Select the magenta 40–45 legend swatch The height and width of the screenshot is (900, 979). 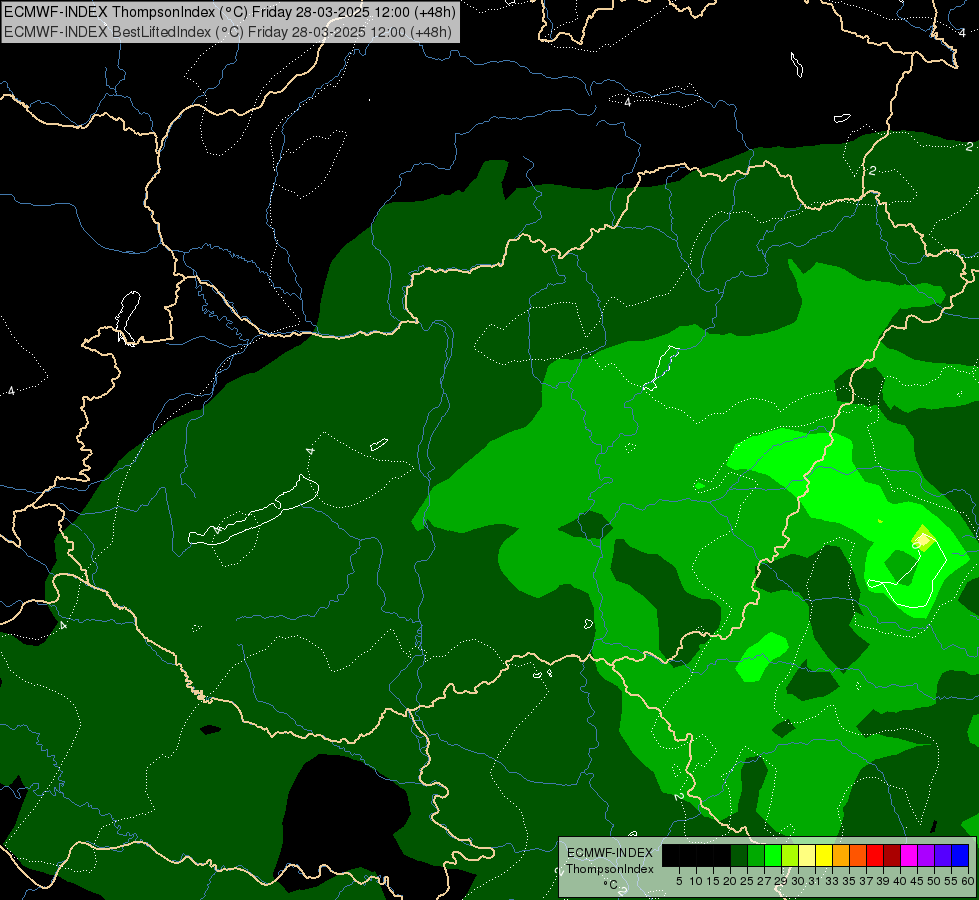tap(909, 855)
